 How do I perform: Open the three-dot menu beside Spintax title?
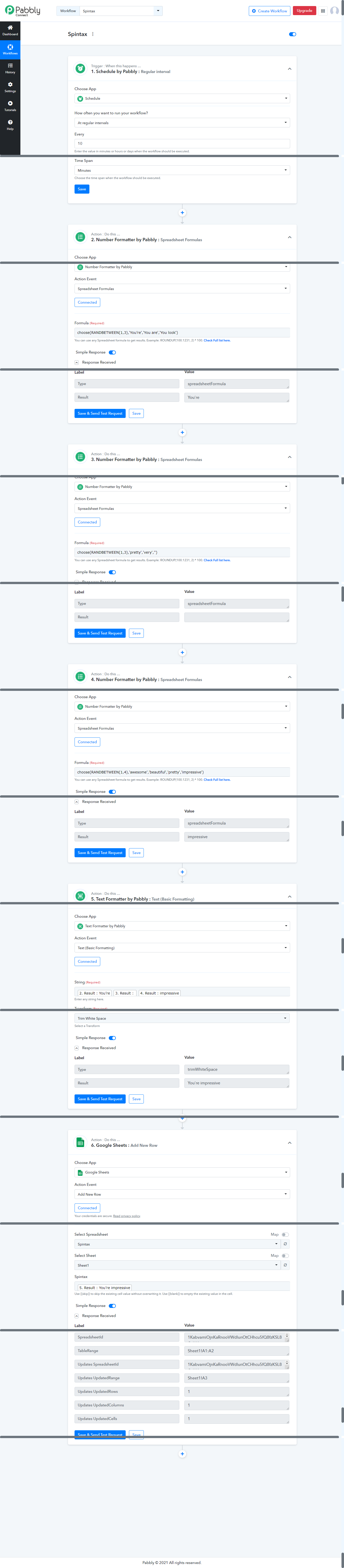92,34
